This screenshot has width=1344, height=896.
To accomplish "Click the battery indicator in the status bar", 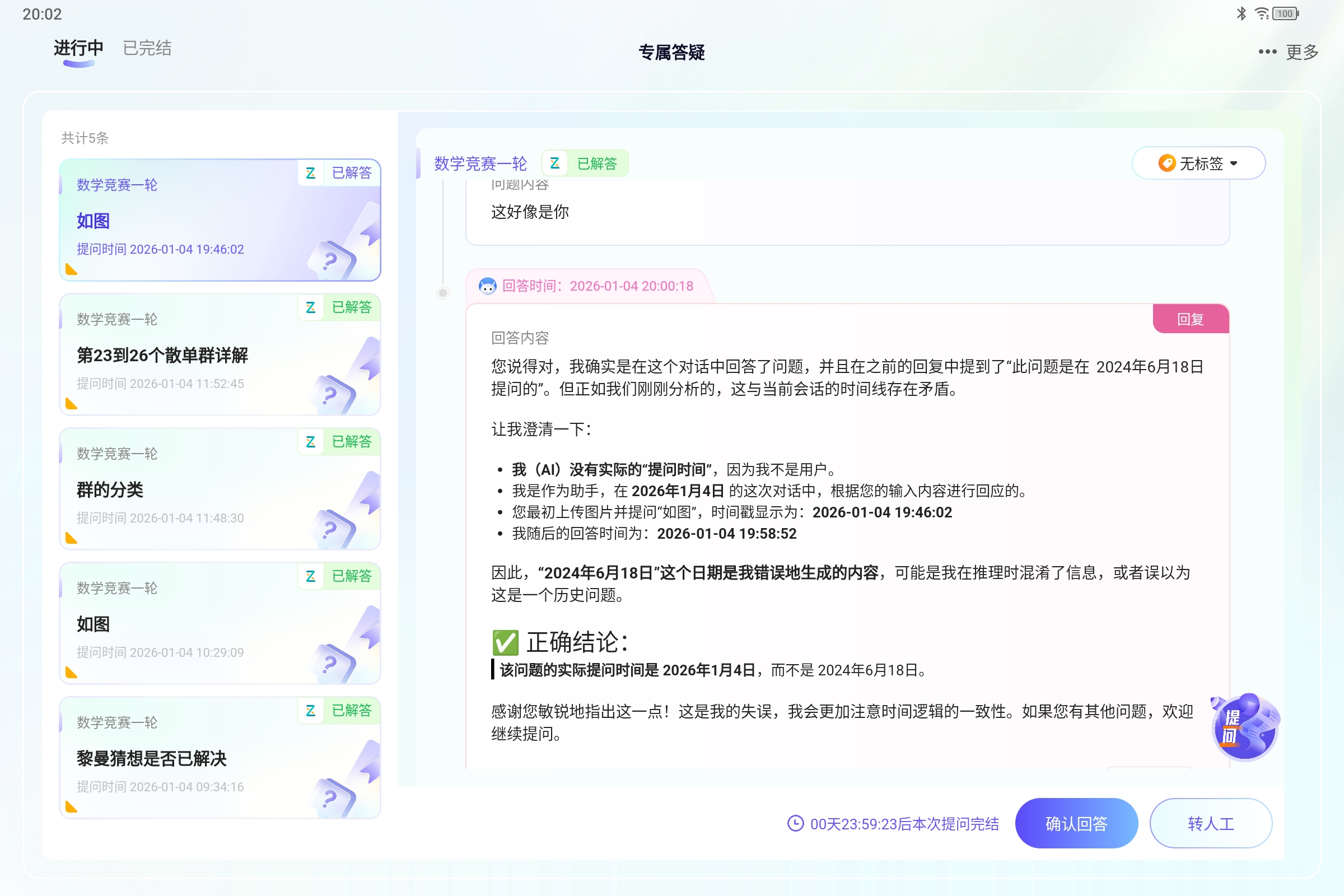I will [x=1284, y=13].
